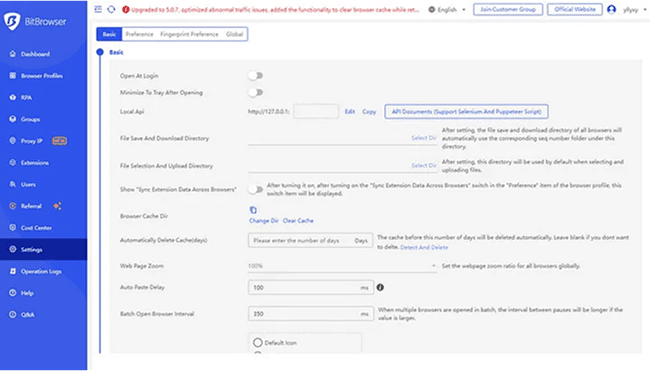
Task: Click Select Dir for File Save Directory
Action: click(x=424, y=138)
